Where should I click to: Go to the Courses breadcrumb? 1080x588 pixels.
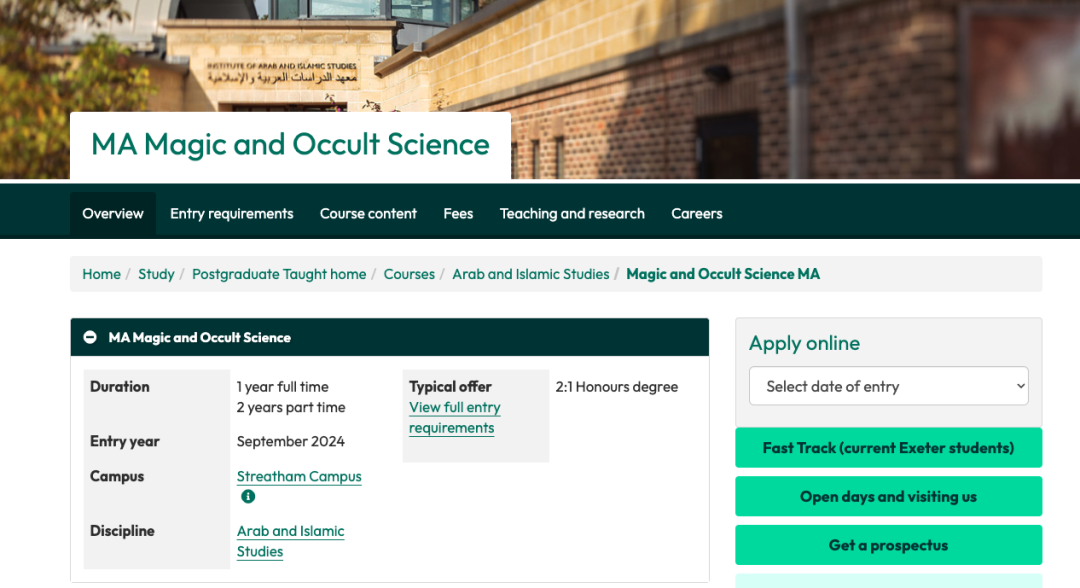[409, 274]
